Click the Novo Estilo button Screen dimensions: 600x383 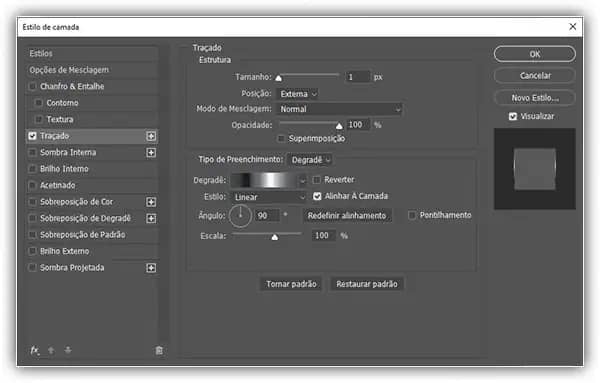535,98
